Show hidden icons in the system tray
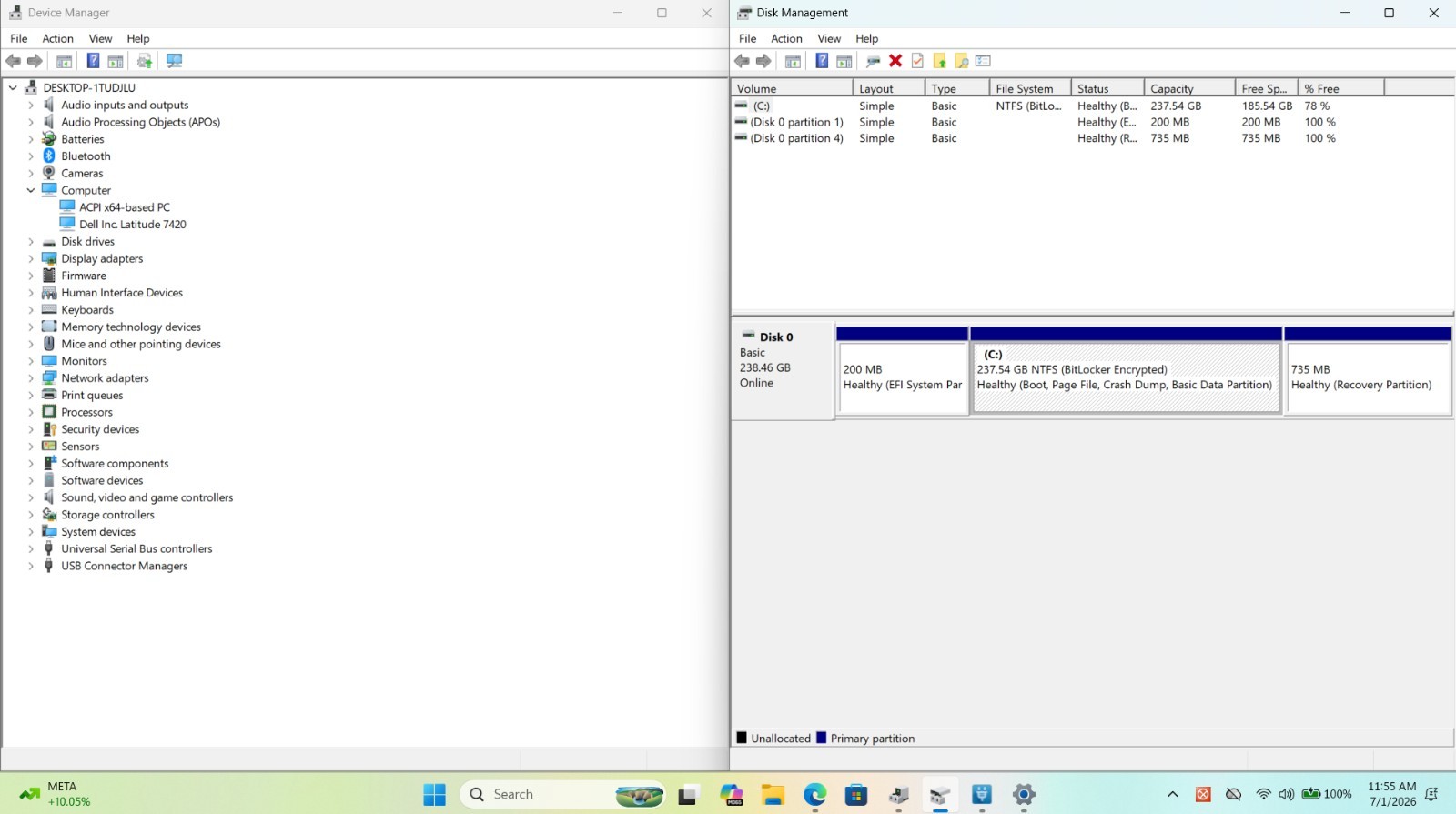The height and width of the screenshot is (814, 1456). tap(1172, 795)
